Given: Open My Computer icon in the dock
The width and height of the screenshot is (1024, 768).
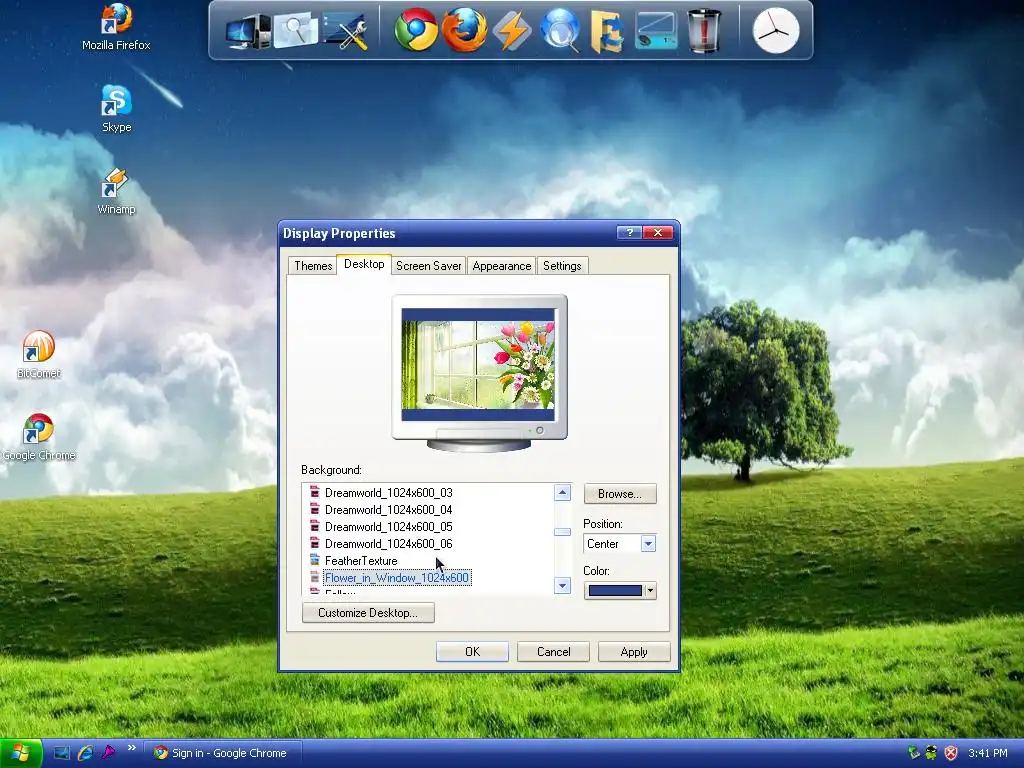Looking at the screenshot, I should (248, 31).
